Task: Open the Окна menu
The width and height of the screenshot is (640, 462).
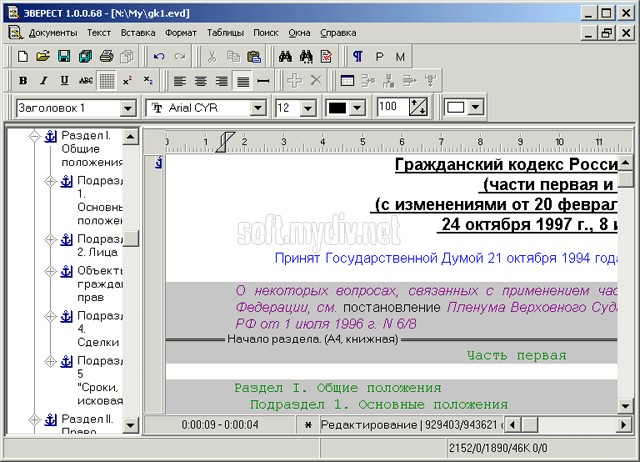Action: coord(299,33)
